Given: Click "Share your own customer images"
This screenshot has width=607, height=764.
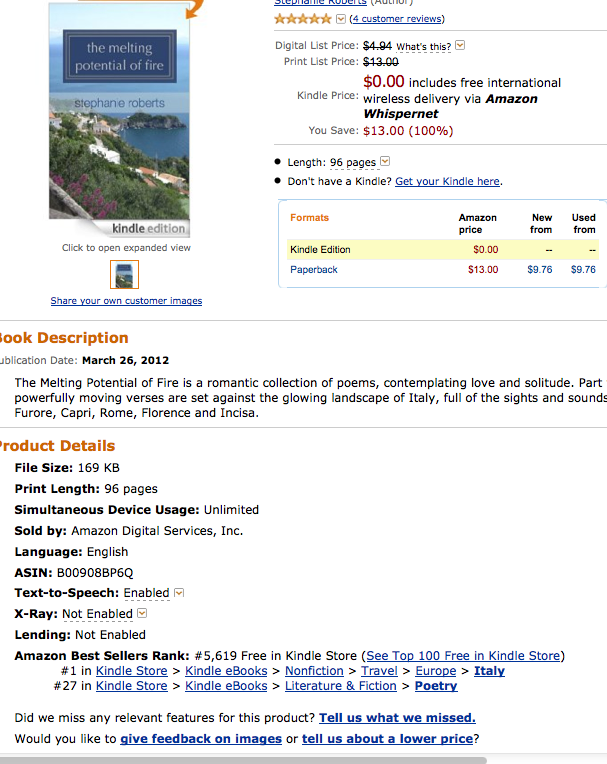Looking at the screenshot, I should click(x=126, y=301).
